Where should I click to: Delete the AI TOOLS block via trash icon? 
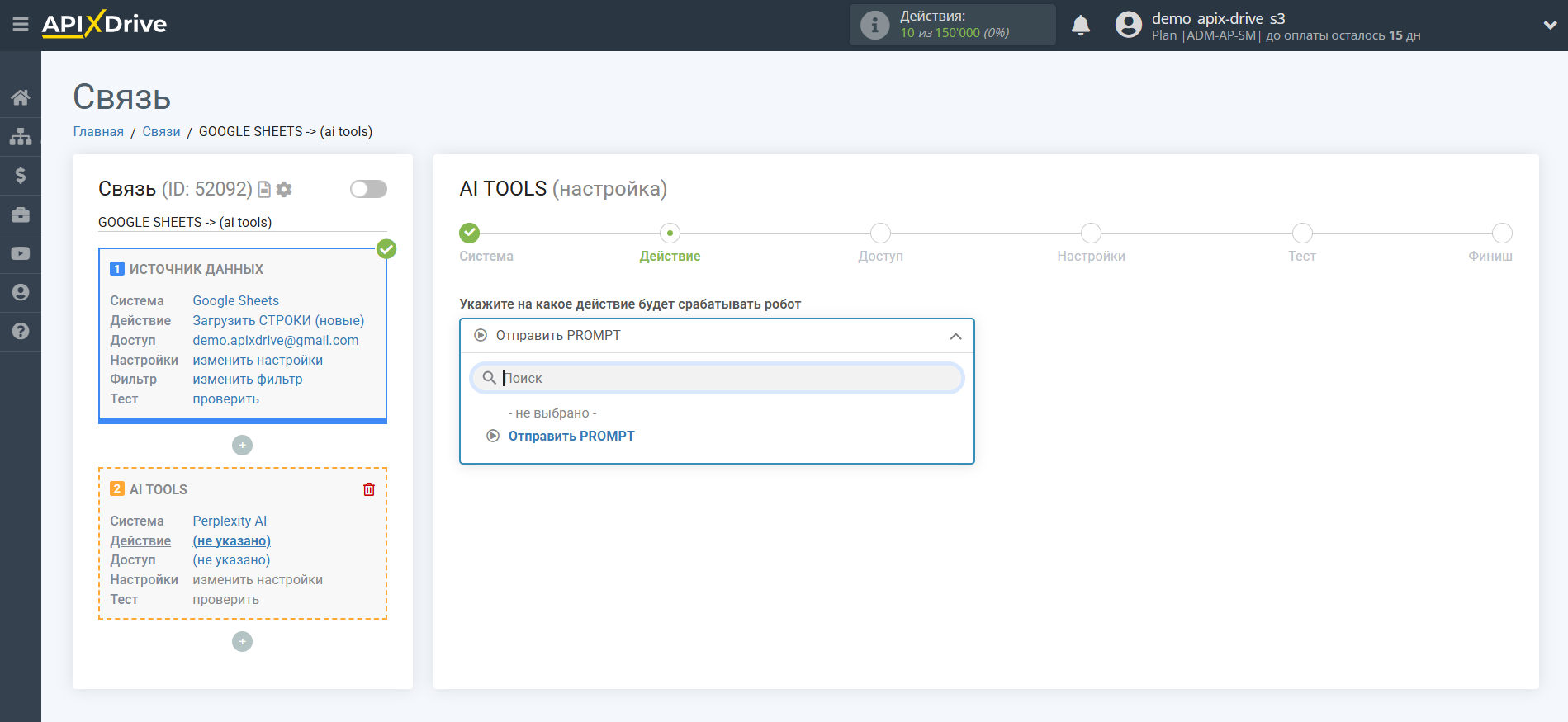point(369,489)
